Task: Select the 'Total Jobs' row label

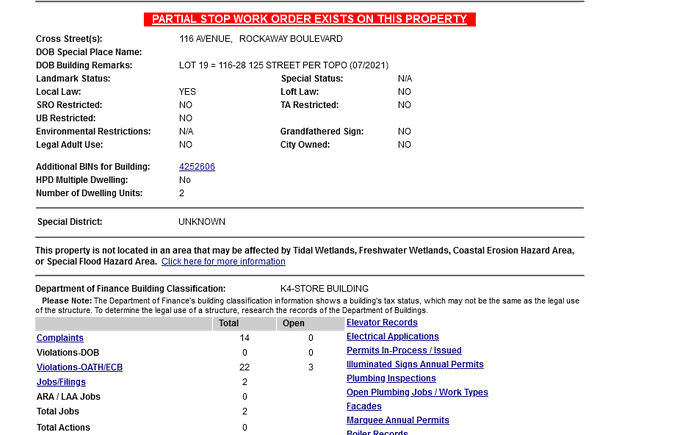Action: point(58,412)
